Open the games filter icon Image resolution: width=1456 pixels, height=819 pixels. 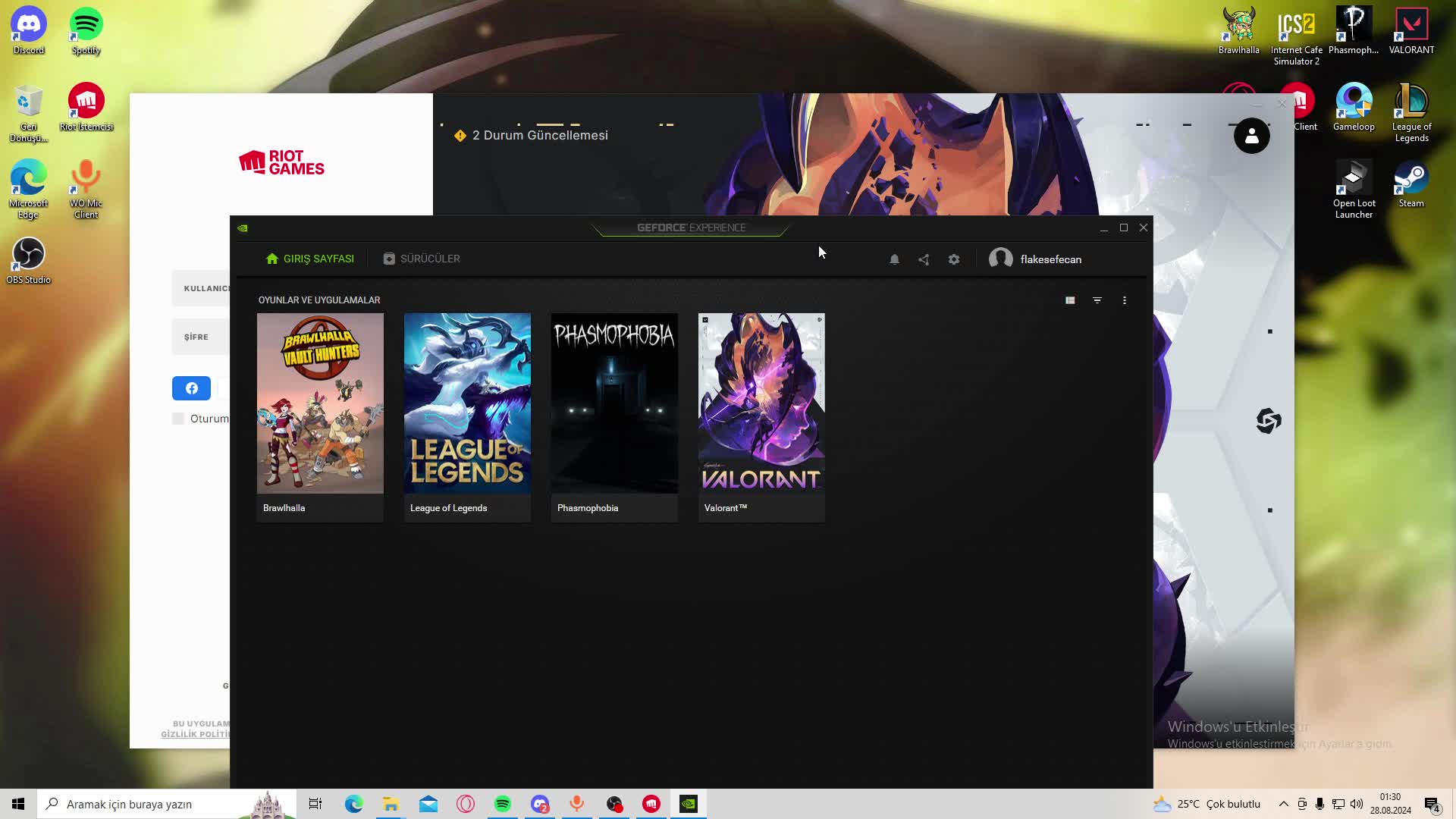[x=1097, y=300]
